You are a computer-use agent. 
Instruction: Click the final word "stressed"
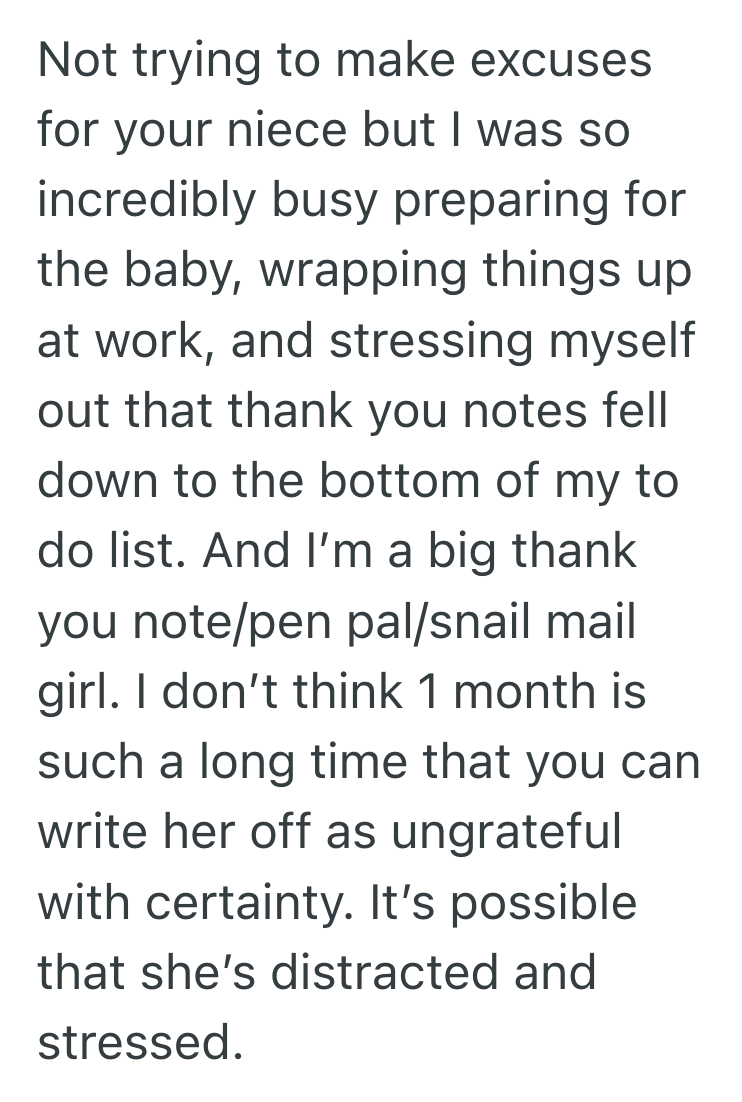click(x=140, y=1043)
